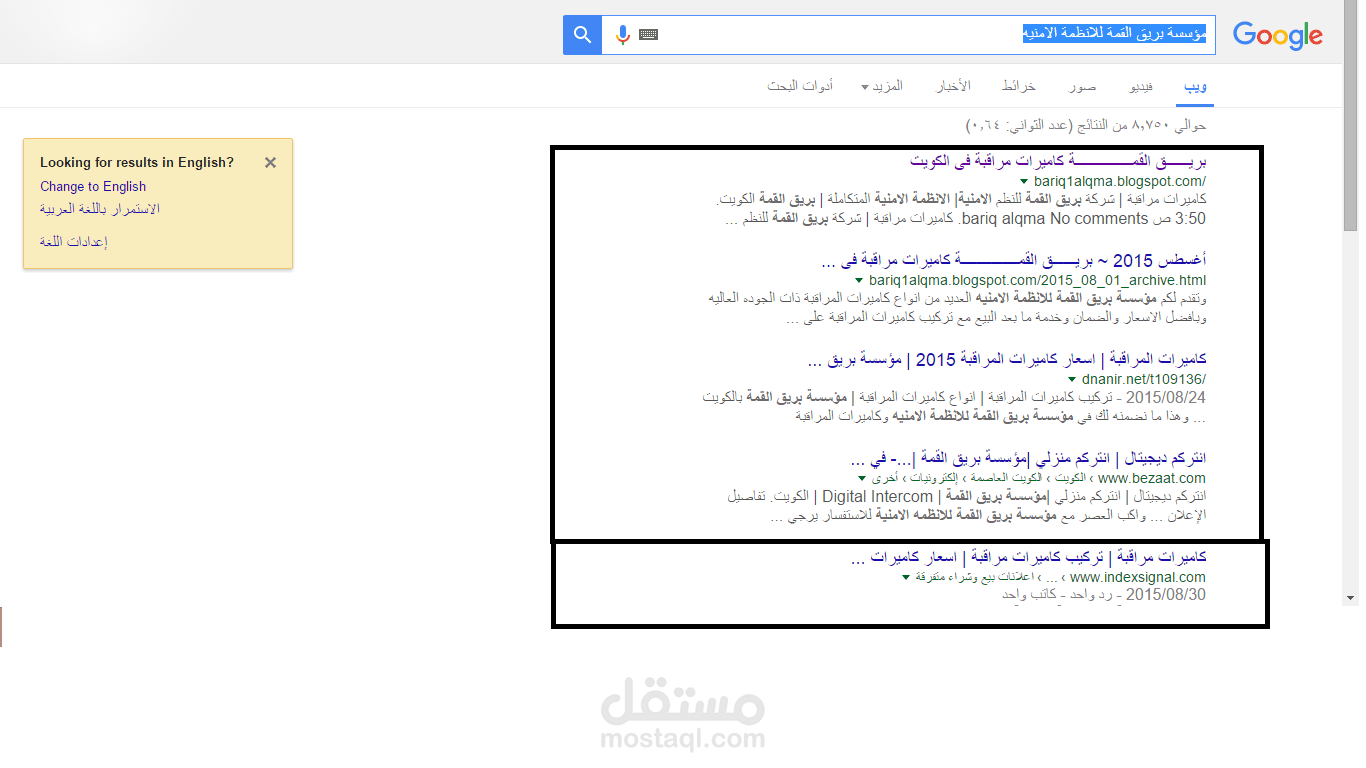Click snippet text 'bariq alqma No comments'
The image size is (1366, 768).
pos(1053,218)
